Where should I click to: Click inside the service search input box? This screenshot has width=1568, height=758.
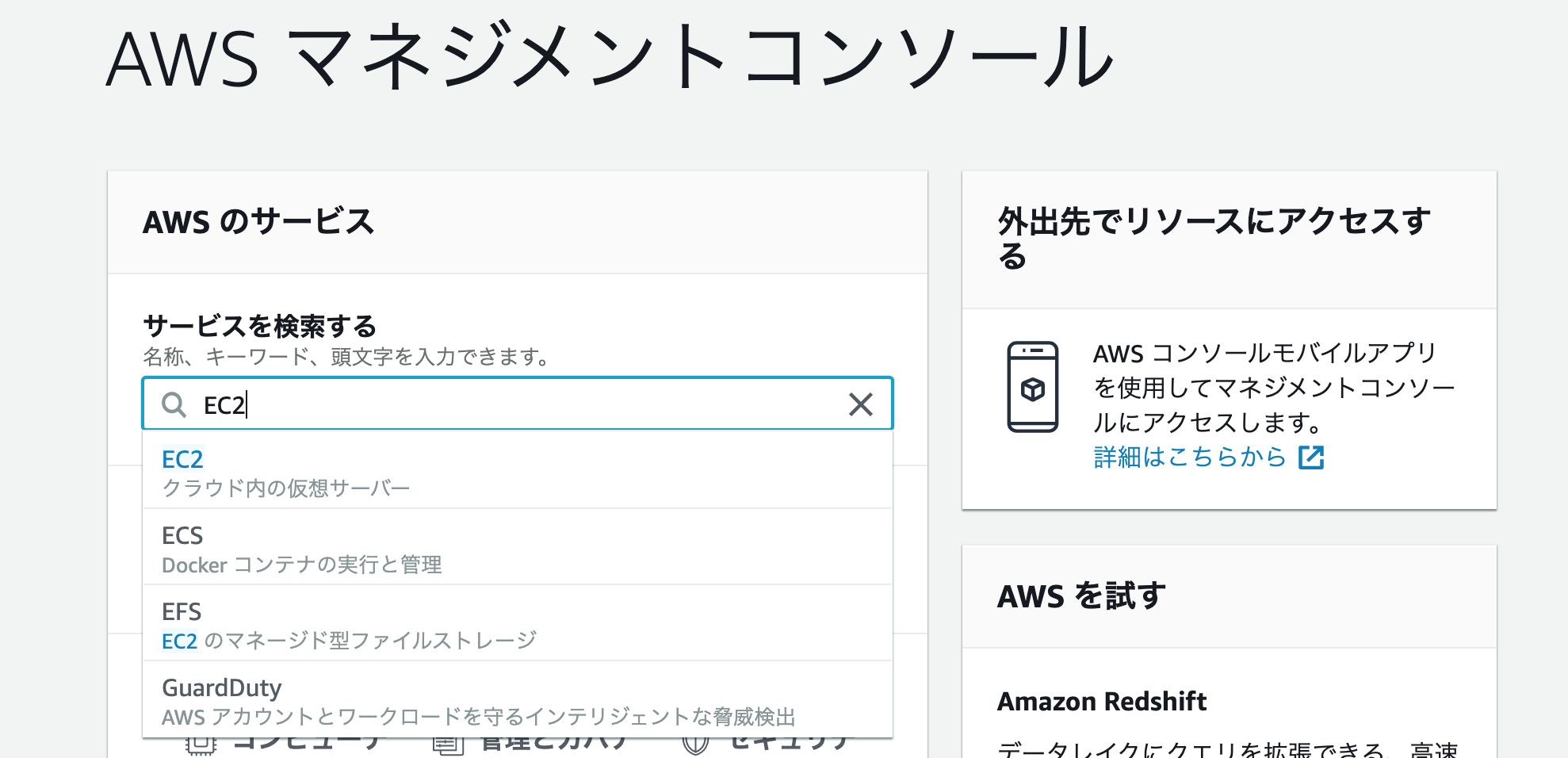coord(476,405)
